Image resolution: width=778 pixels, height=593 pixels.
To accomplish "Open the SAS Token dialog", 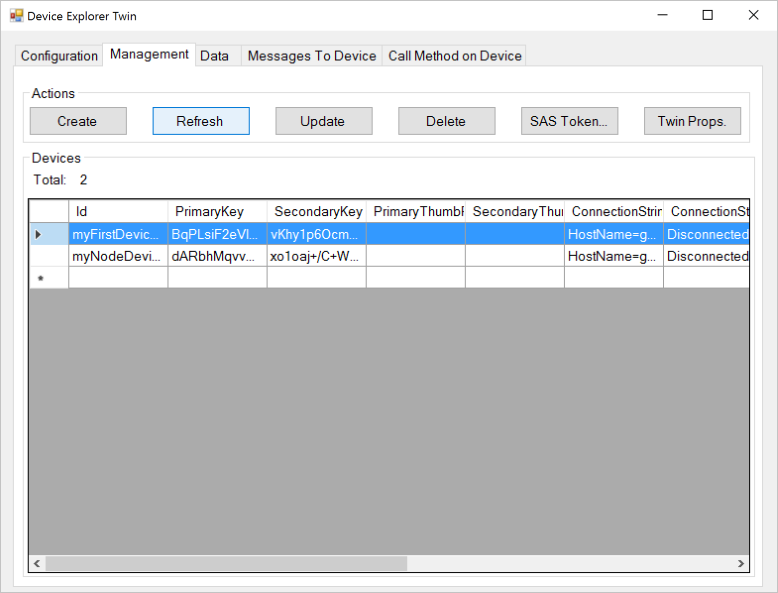I will point(570,121).
